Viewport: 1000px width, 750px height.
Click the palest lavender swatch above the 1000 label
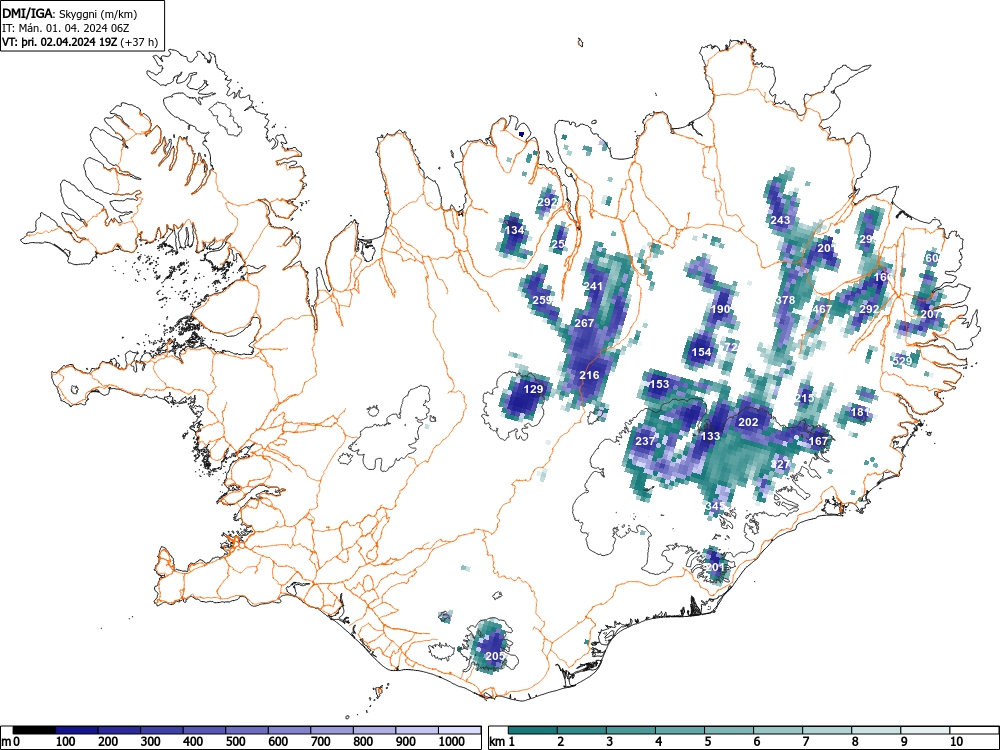click(459, 730)
